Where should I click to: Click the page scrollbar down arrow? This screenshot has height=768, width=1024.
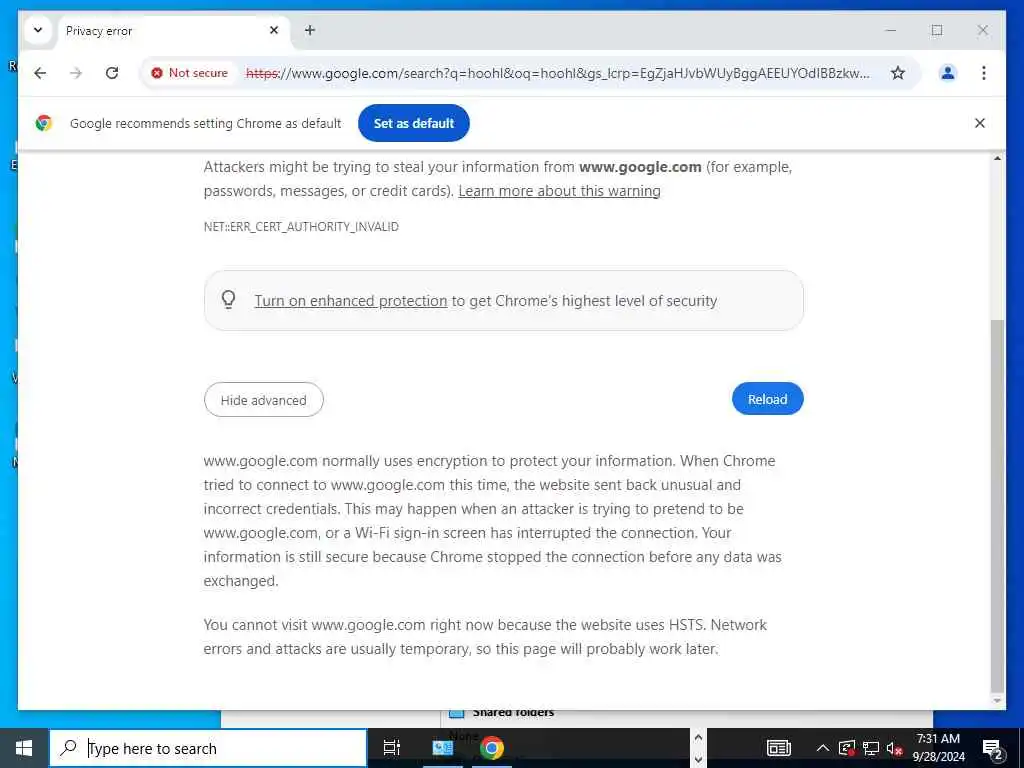pos(997,701)
